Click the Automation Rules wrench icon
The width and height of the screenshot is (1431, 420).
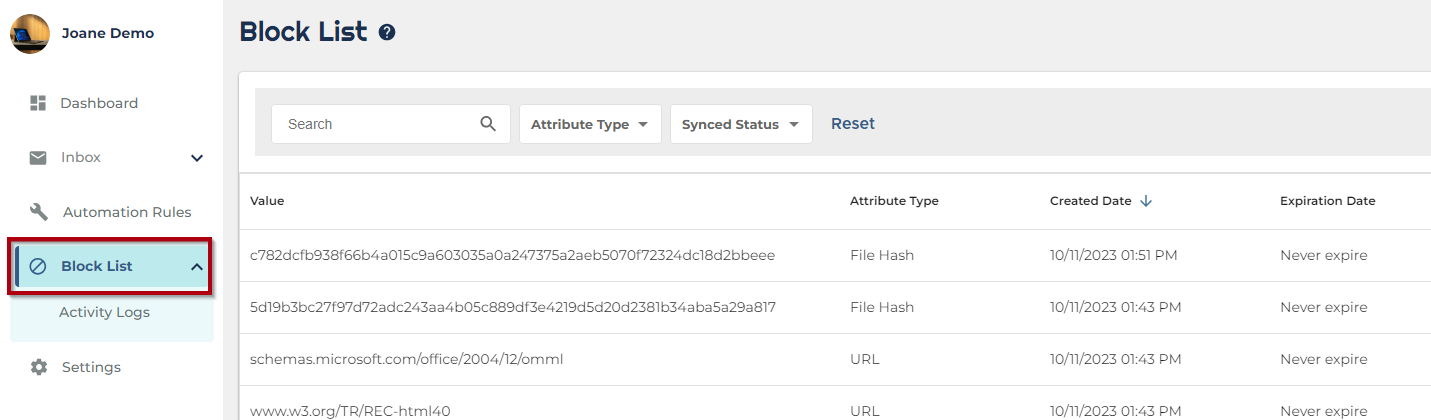coord(39,212)
